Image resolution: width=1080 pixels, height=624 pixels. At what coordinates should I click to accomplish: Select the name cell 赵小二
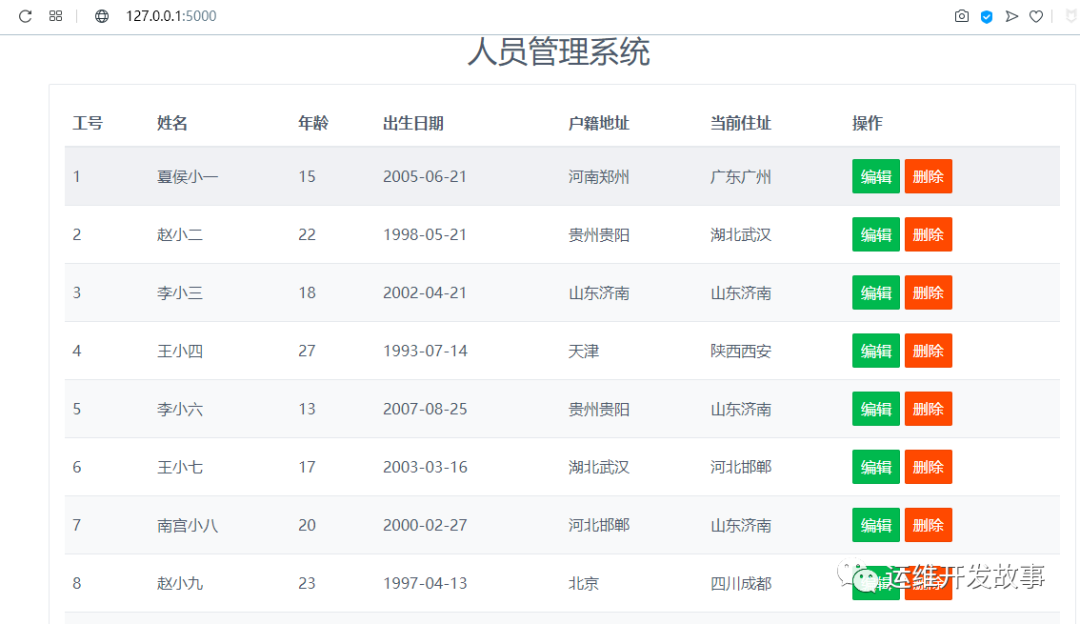pos(180,234)
